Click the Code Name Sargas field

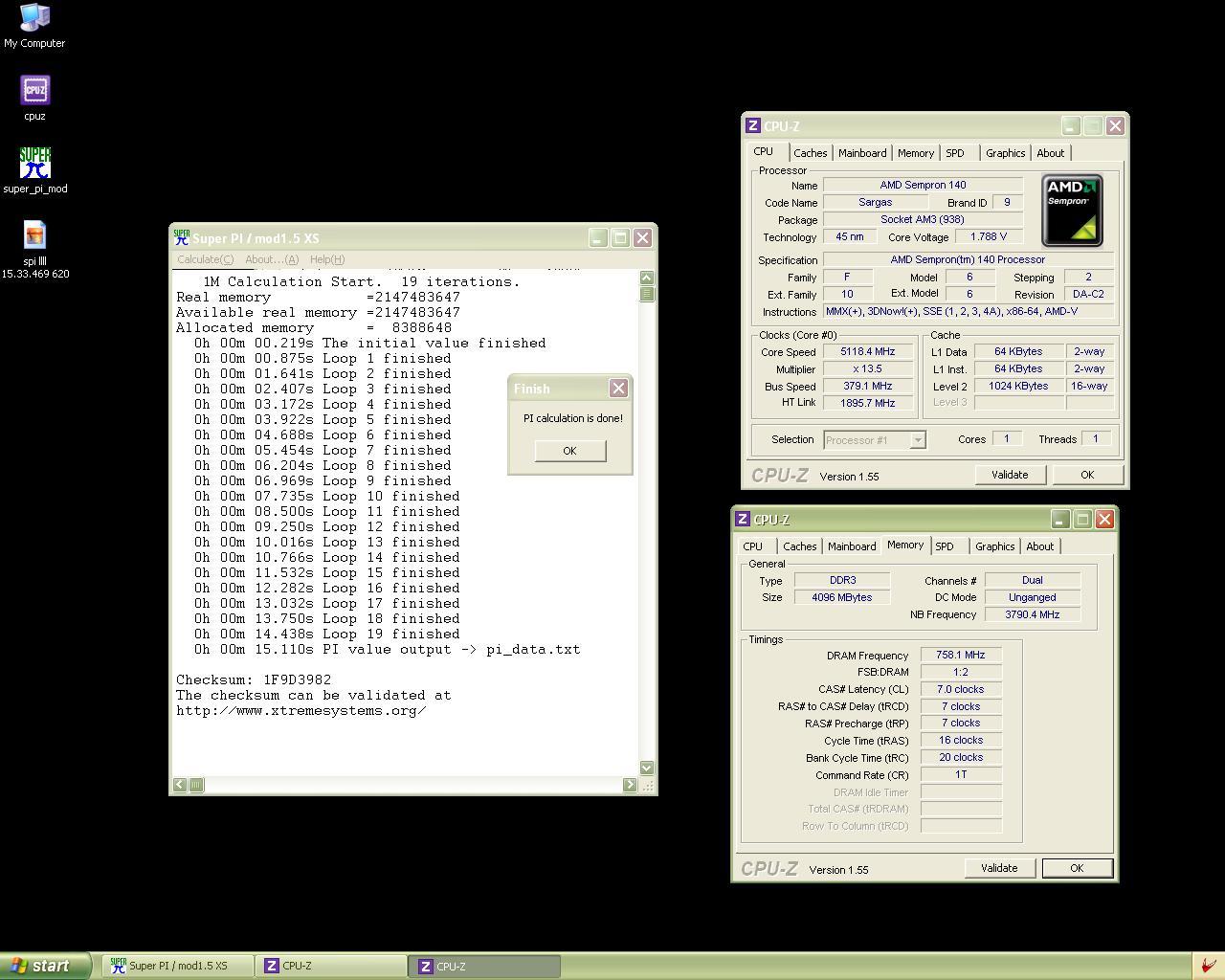tap(876, 202)
